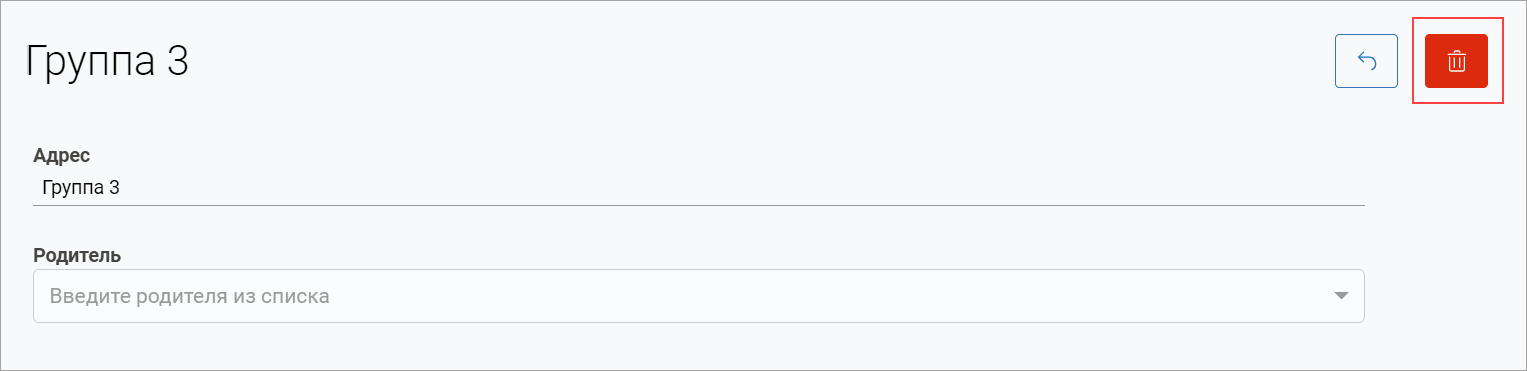The width and height of the screenshot is (1527, 371).
Task: Click the red trash delete button
Action: 1456,61
